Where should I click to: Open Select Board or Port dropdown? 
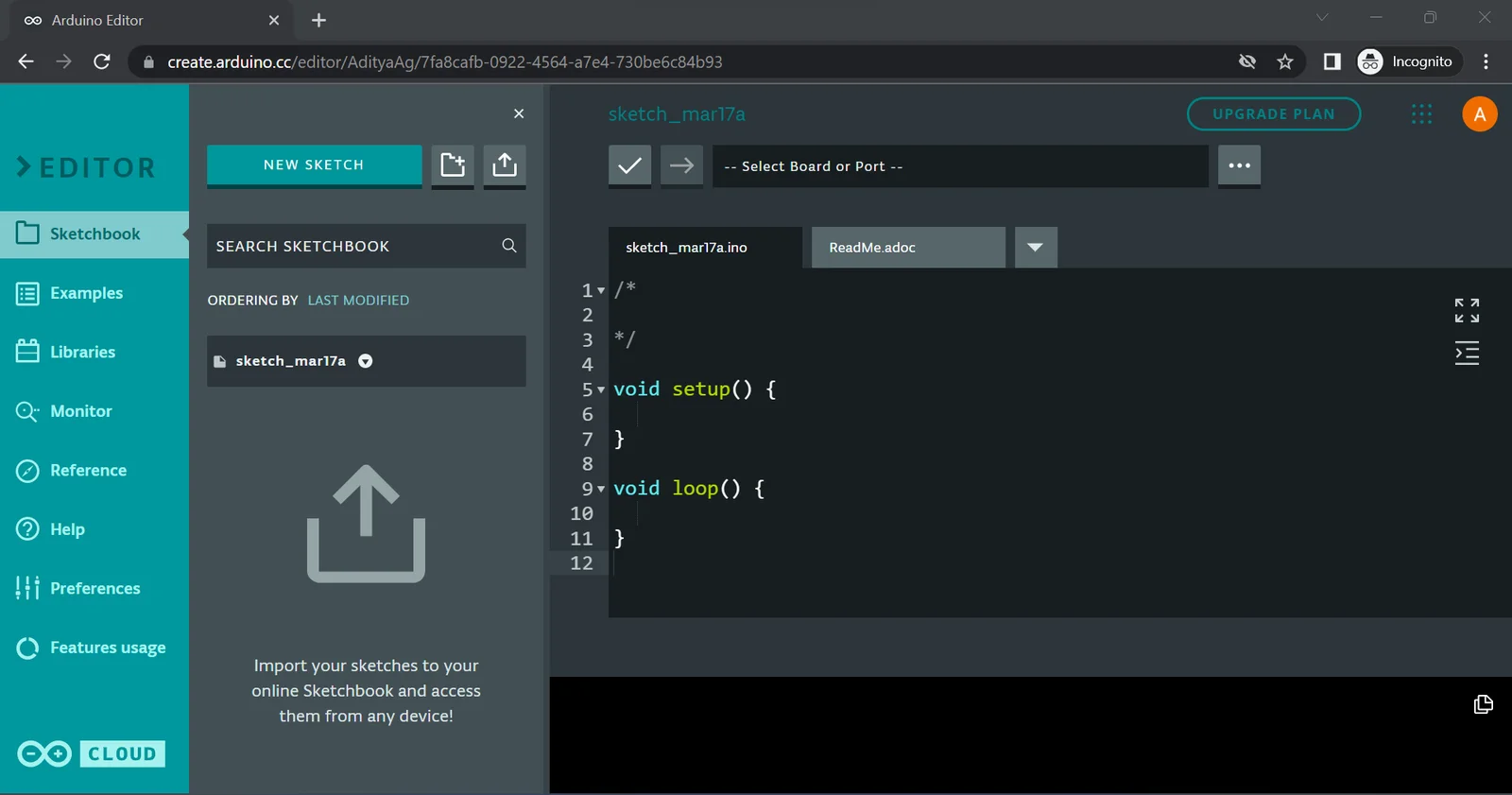[960, 166]
